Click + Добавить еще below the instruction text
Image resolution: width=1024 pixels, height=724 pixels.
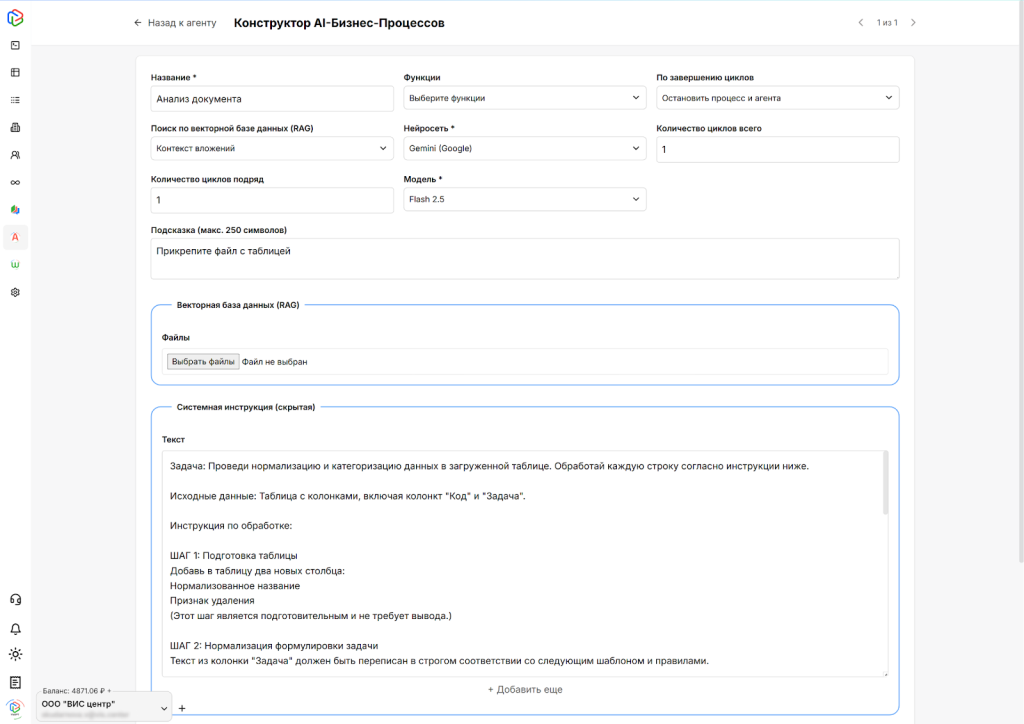525,690
